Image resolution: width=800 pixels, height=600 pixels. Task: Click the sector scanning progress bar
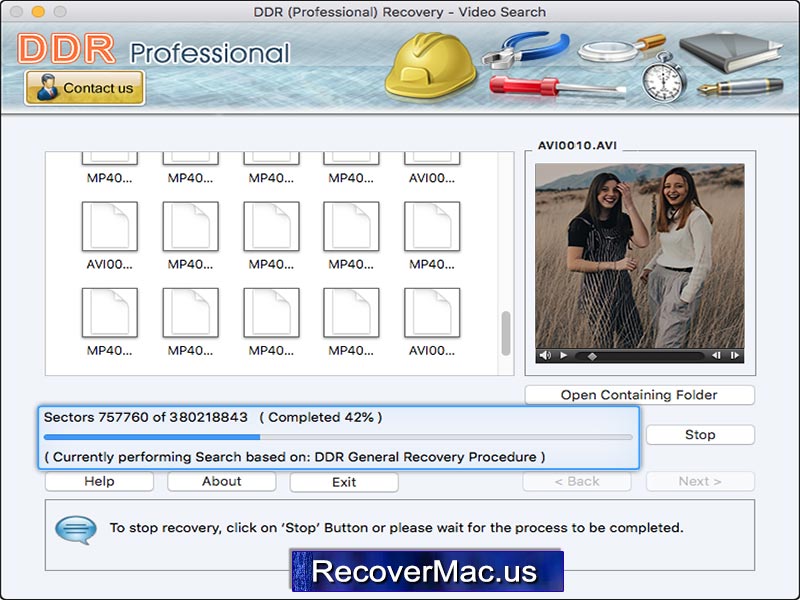(338, 437)
